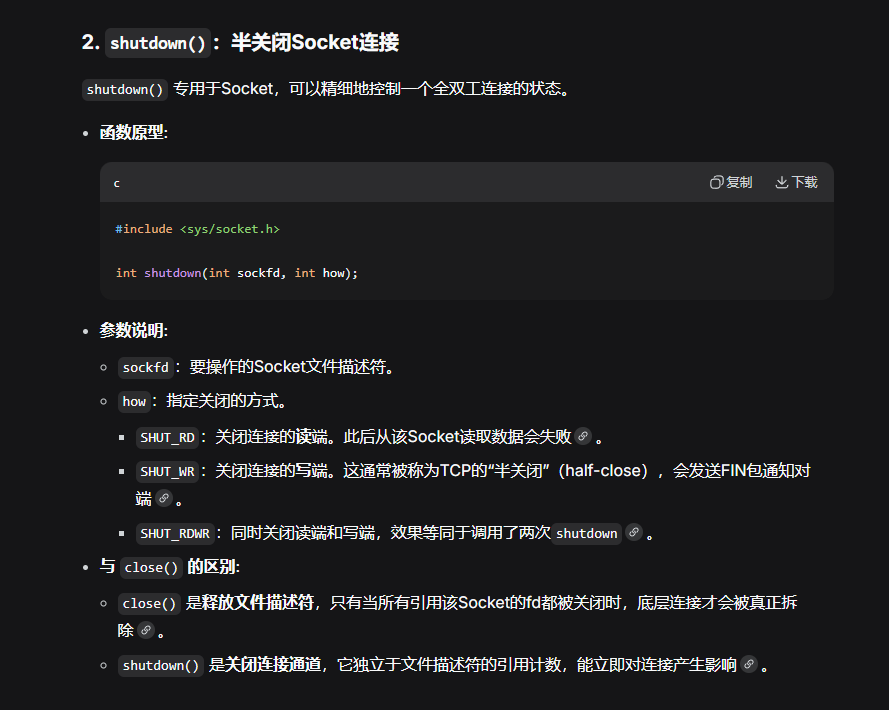Screen dimensions: 889x710
Task: Click the 'c' language label in code header
Action: 116,183
